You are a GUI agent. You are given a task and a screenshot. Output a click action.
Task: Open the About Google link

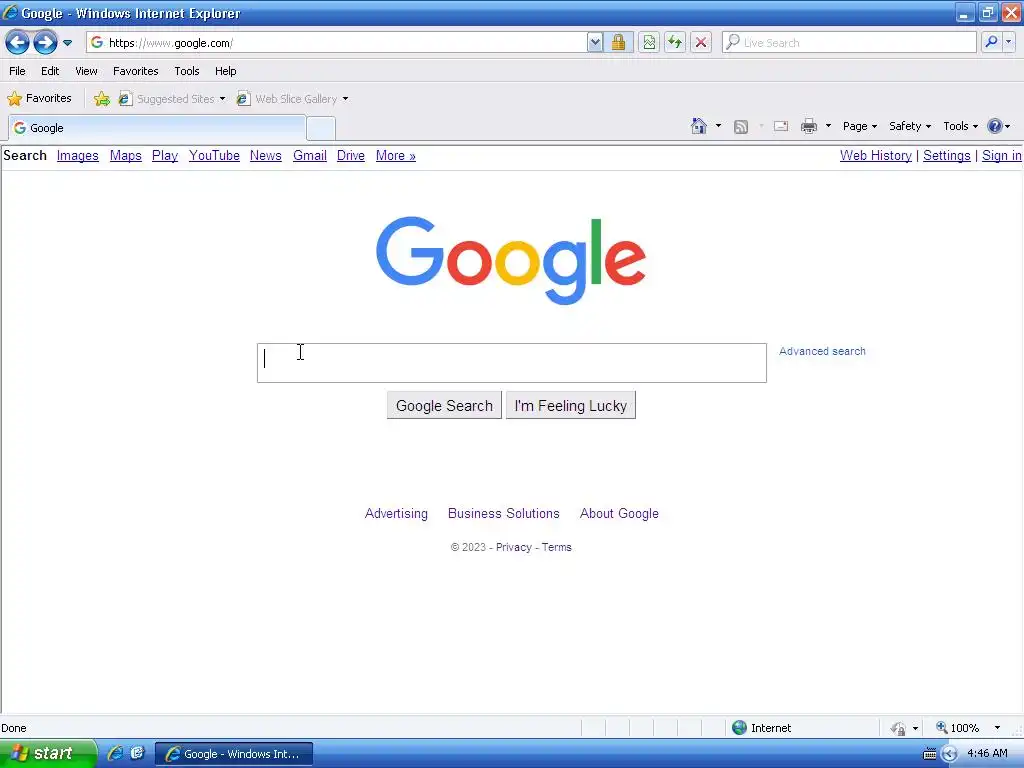[x=619, y=513]
